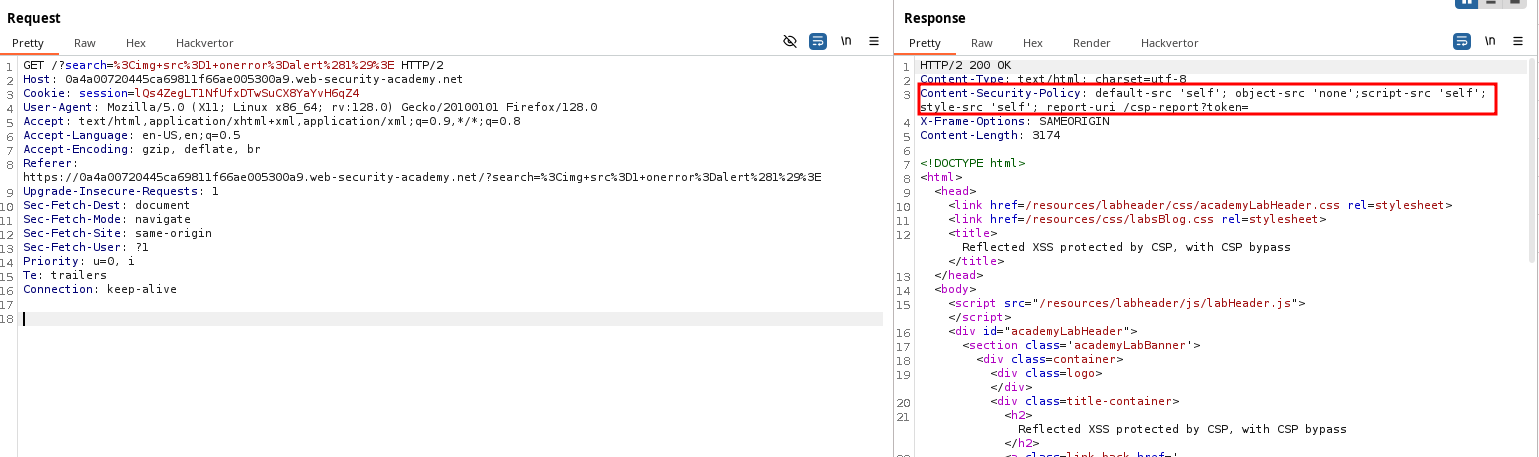1539x457 pixels.
Task: Click div id="academyLabHeader" line
Action: click(1043, 331)
